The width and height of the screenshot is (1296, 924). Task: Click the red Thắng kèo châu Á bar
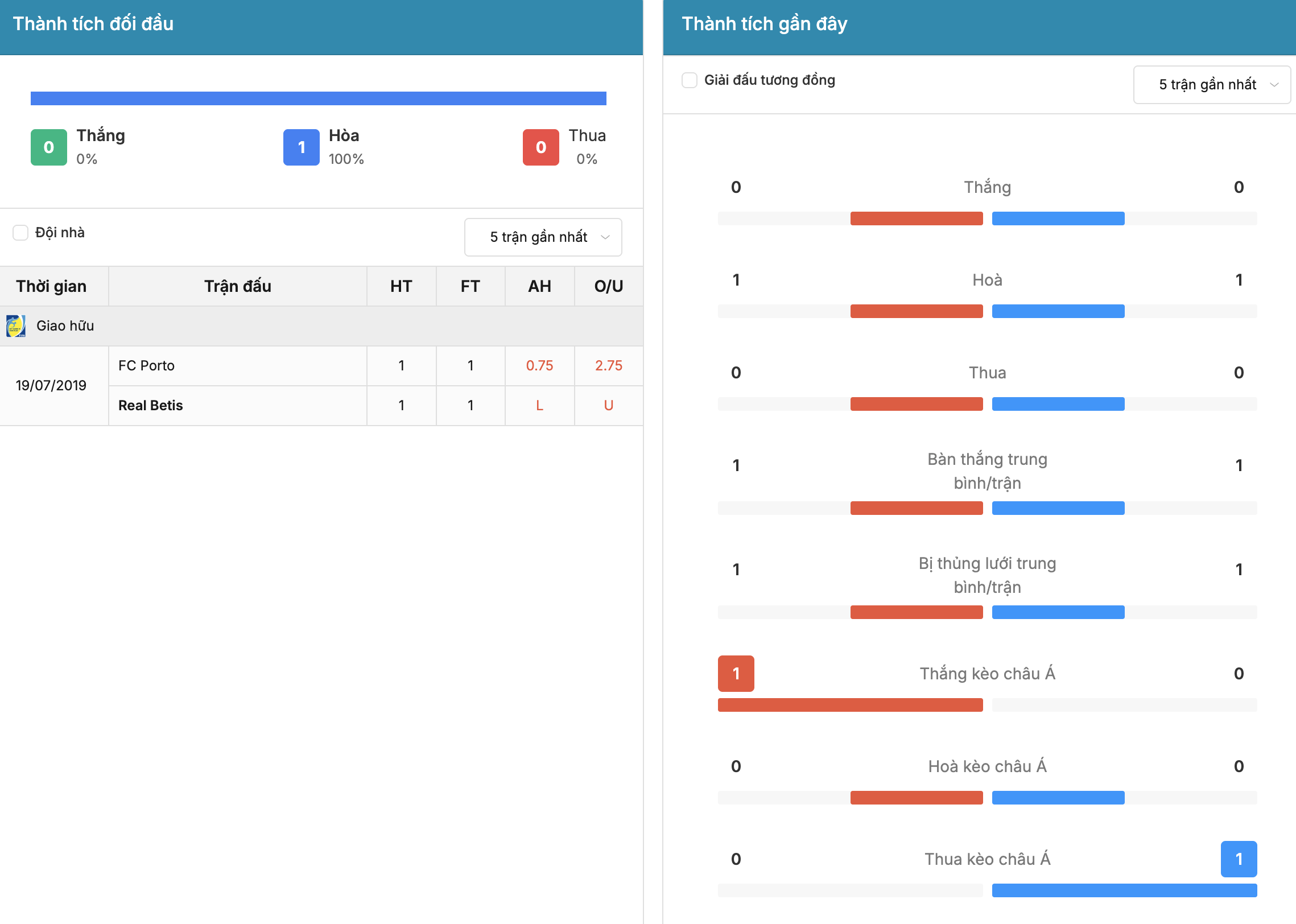(x=851, y=705)
